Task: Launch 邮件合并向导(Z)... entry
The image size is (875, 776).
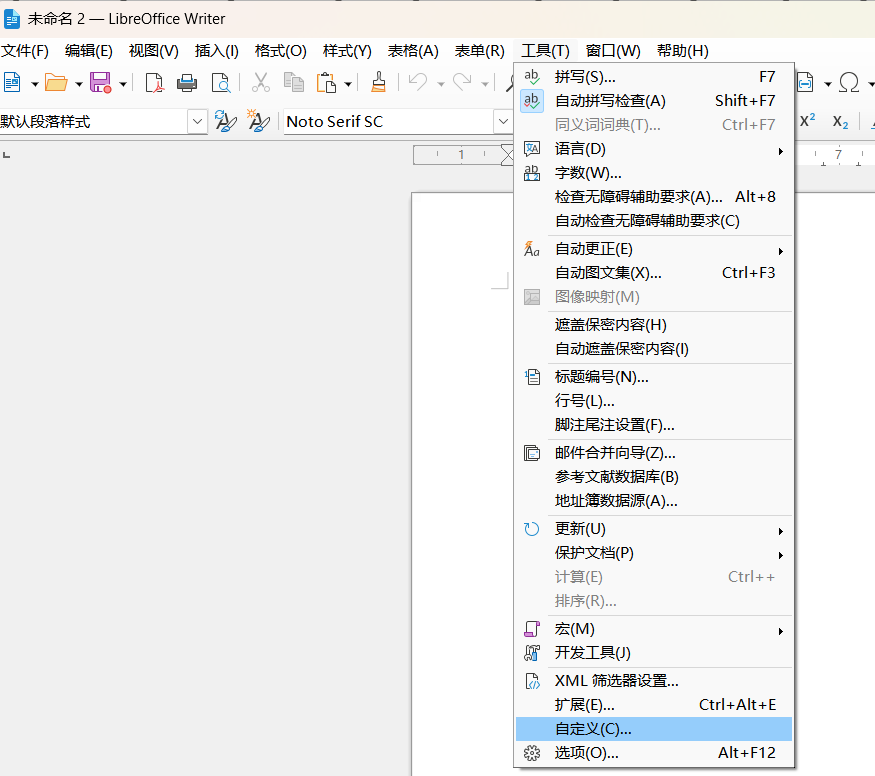Action: tap(653, 453)
